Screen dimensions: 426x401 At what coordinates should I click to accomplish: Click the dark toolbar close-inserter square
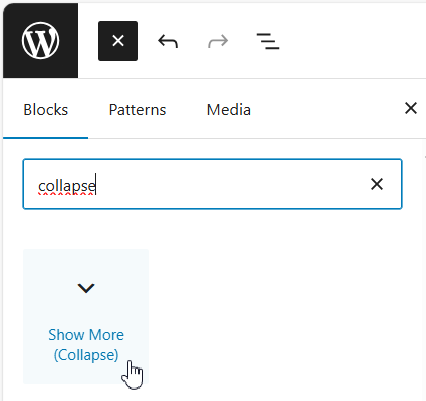pos(118,41)
